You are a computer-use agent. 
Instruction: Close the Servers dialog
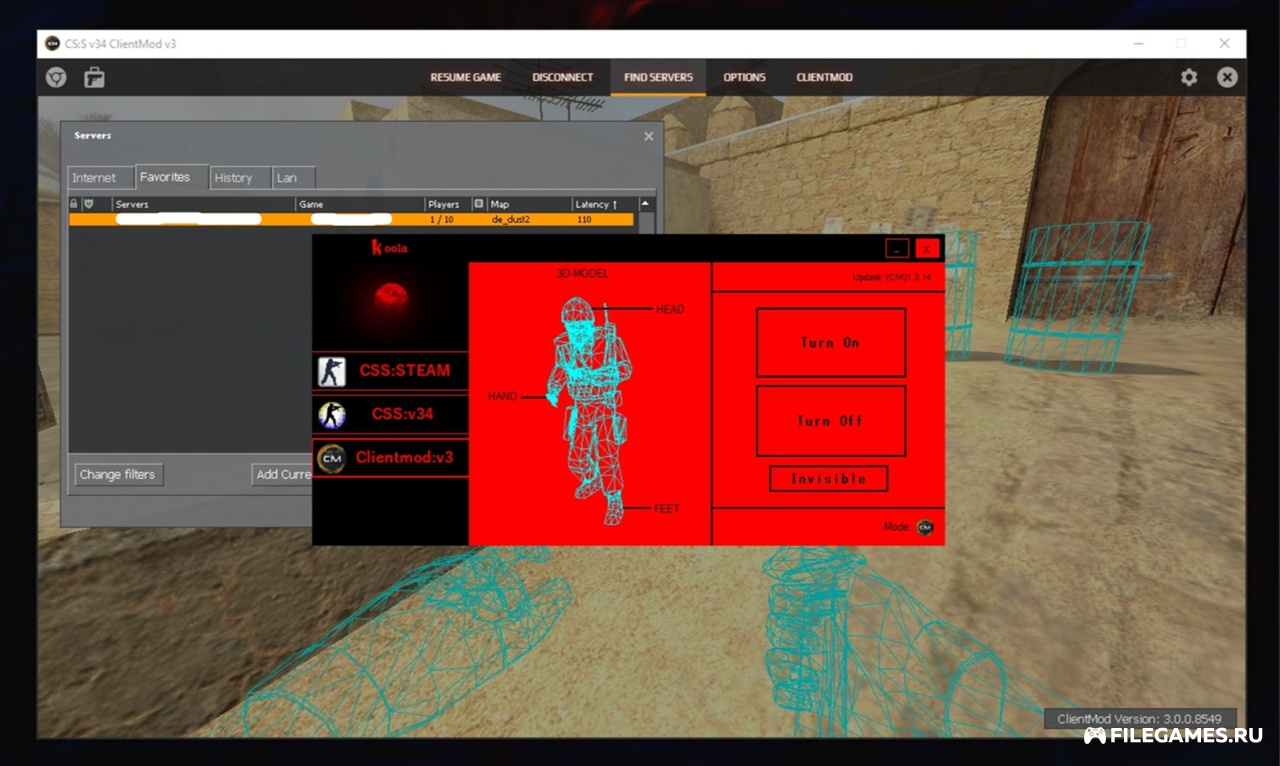648,136
